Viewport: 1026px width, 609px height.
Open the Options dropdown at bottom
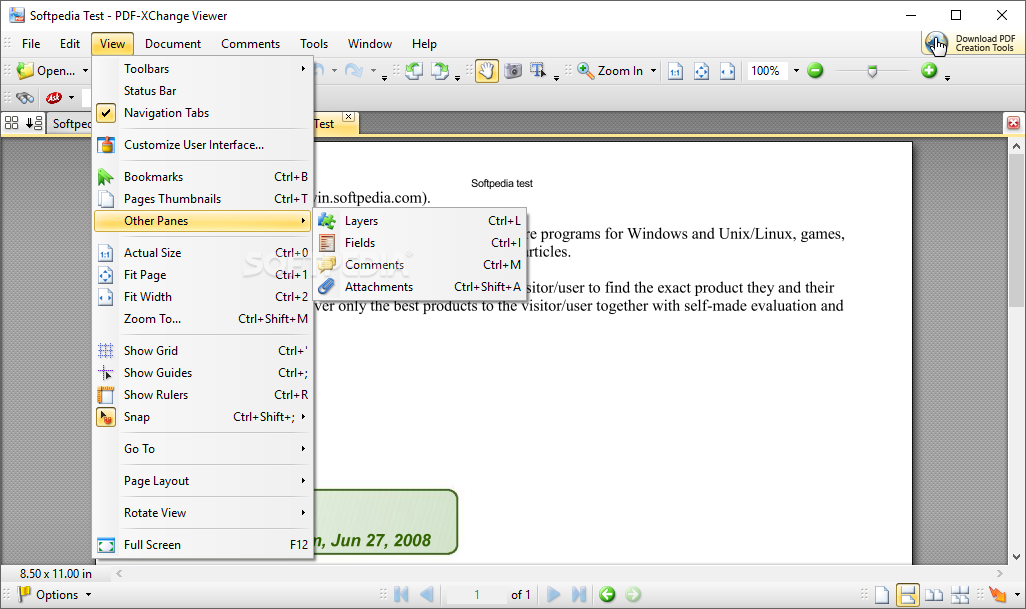tap(55, 594)
